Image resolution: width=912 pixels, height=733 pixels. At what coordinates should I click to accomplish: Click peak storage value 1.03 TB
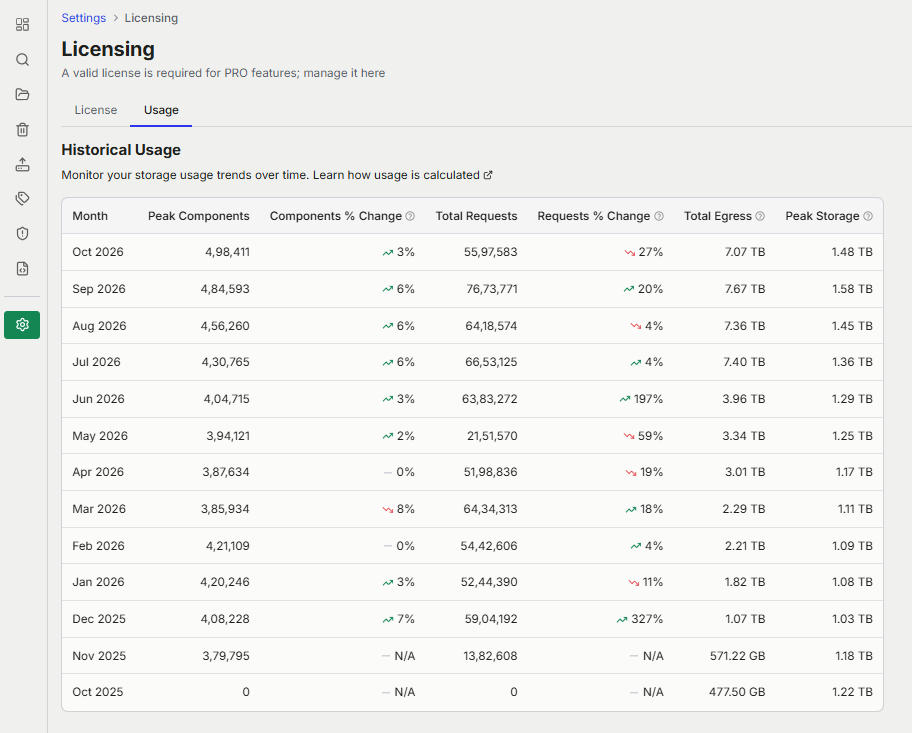click(x=852, y=619)
